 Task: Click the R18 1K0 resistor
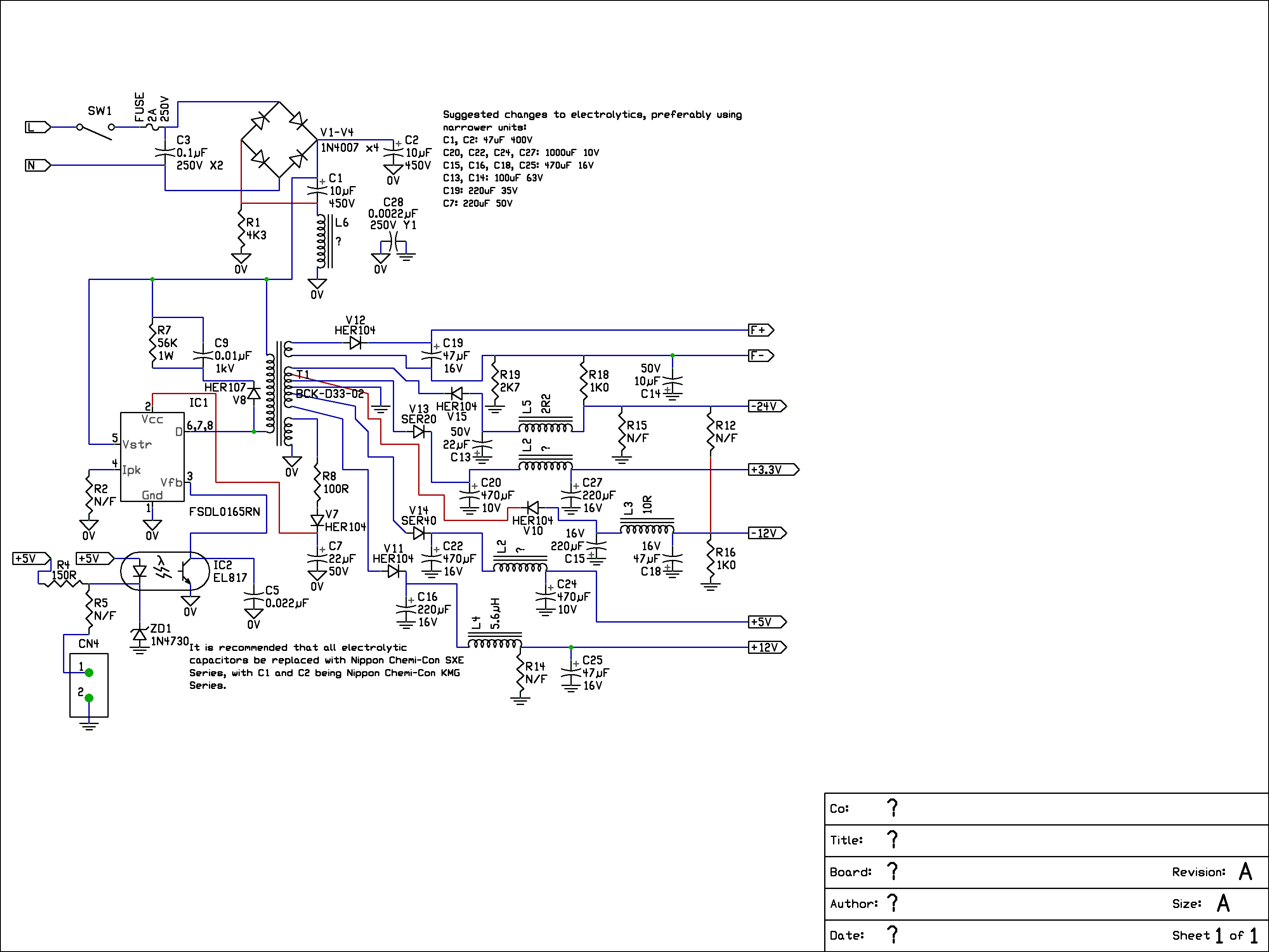point(584,381)
